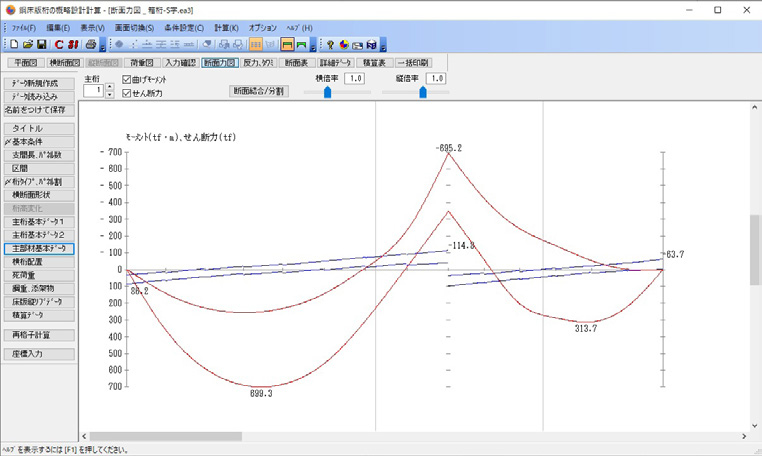This screenshot has height=456, width=762.
Task: Click the タイトル sidebar button
Action: (x=39, y=128)
